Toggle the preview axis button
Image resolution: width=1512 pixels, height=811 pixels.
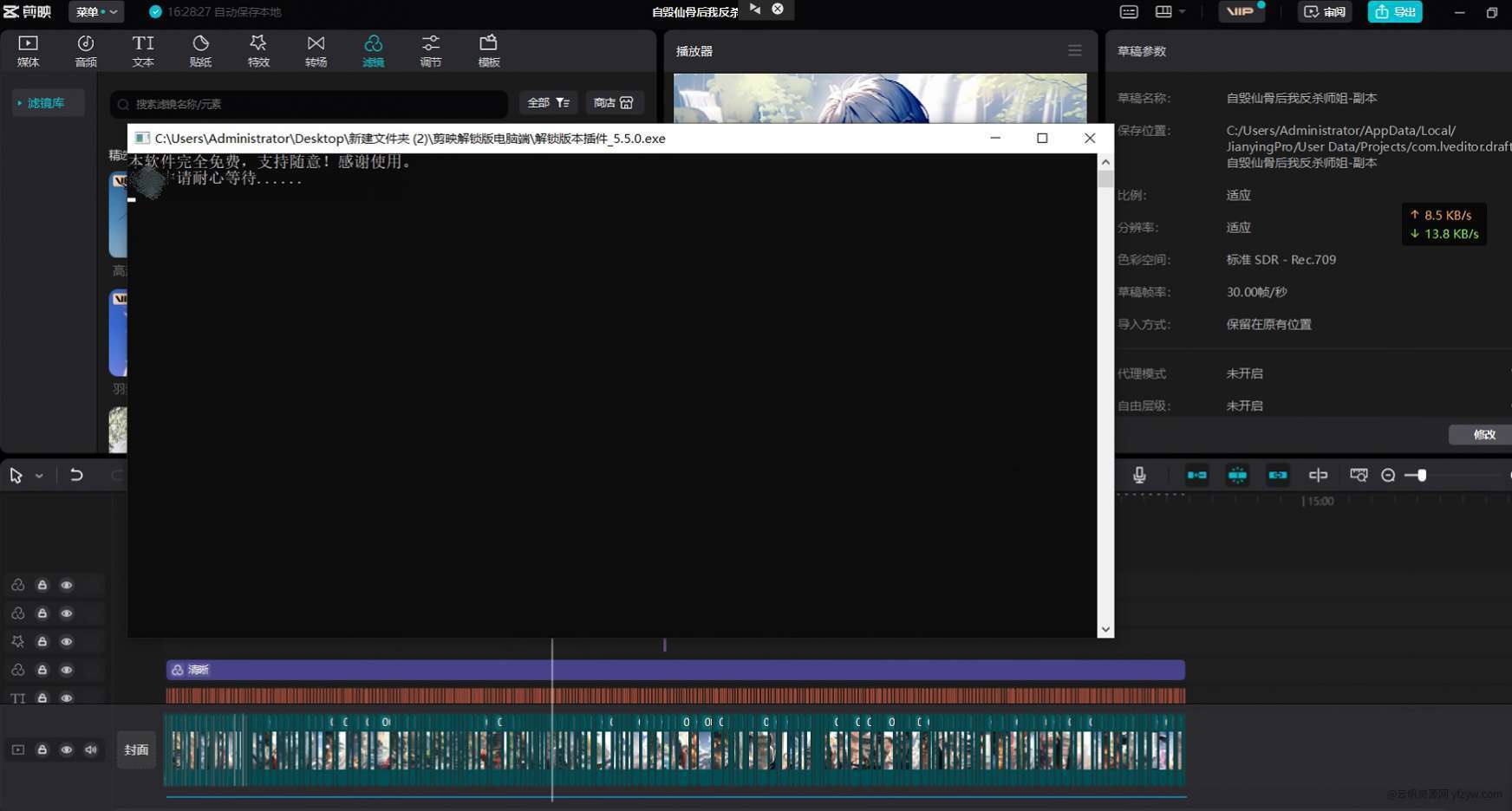[x=1318, y=475]
